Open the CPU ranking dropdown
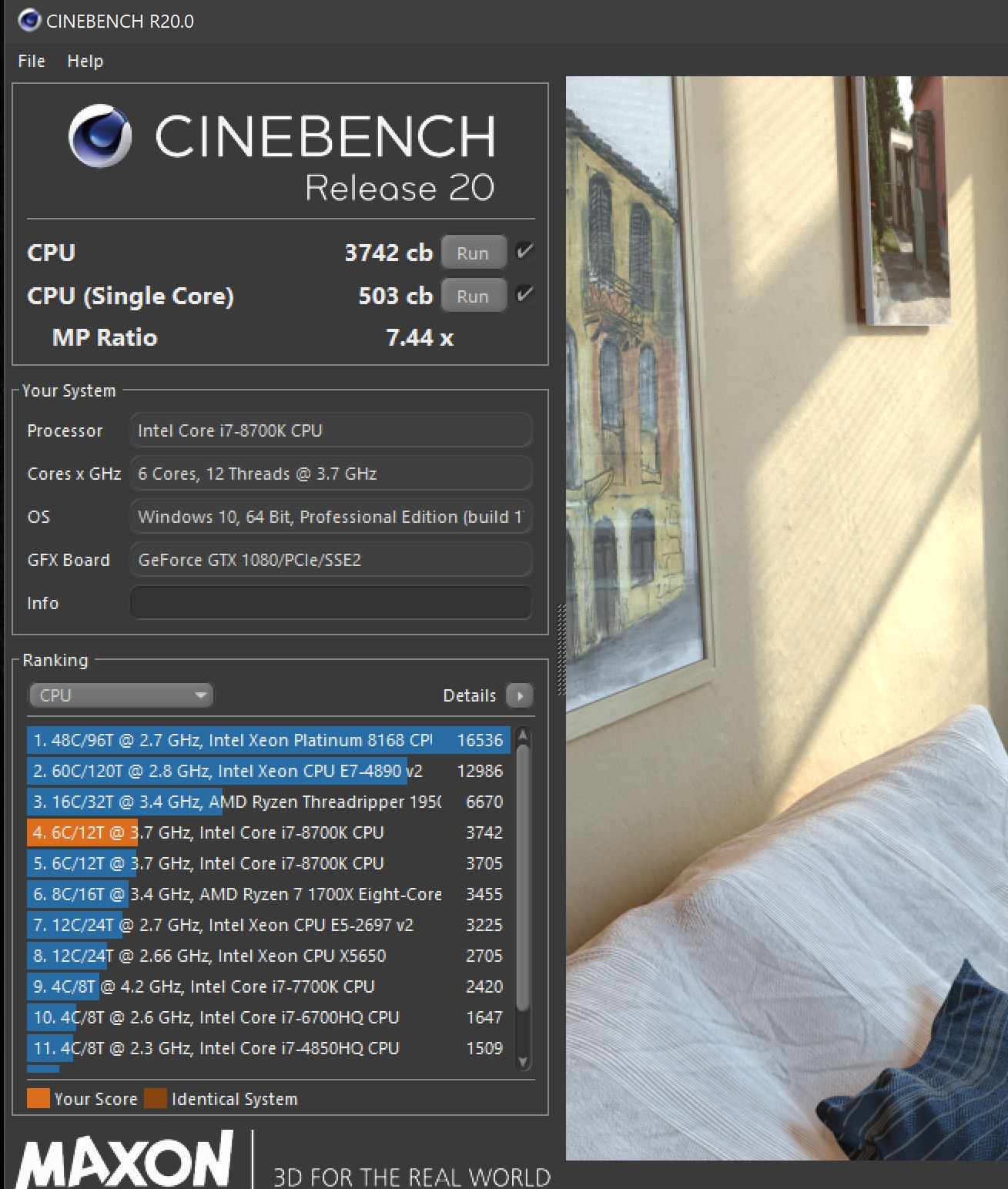1008x1189 pixels. coord(121,695)
